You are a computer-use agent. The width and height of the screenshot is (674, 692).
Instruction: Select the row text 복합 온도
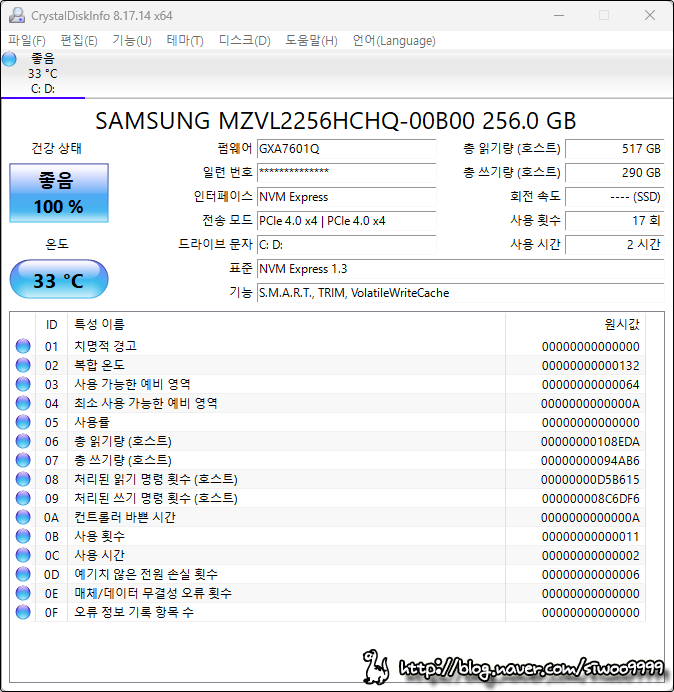point(99,365)
